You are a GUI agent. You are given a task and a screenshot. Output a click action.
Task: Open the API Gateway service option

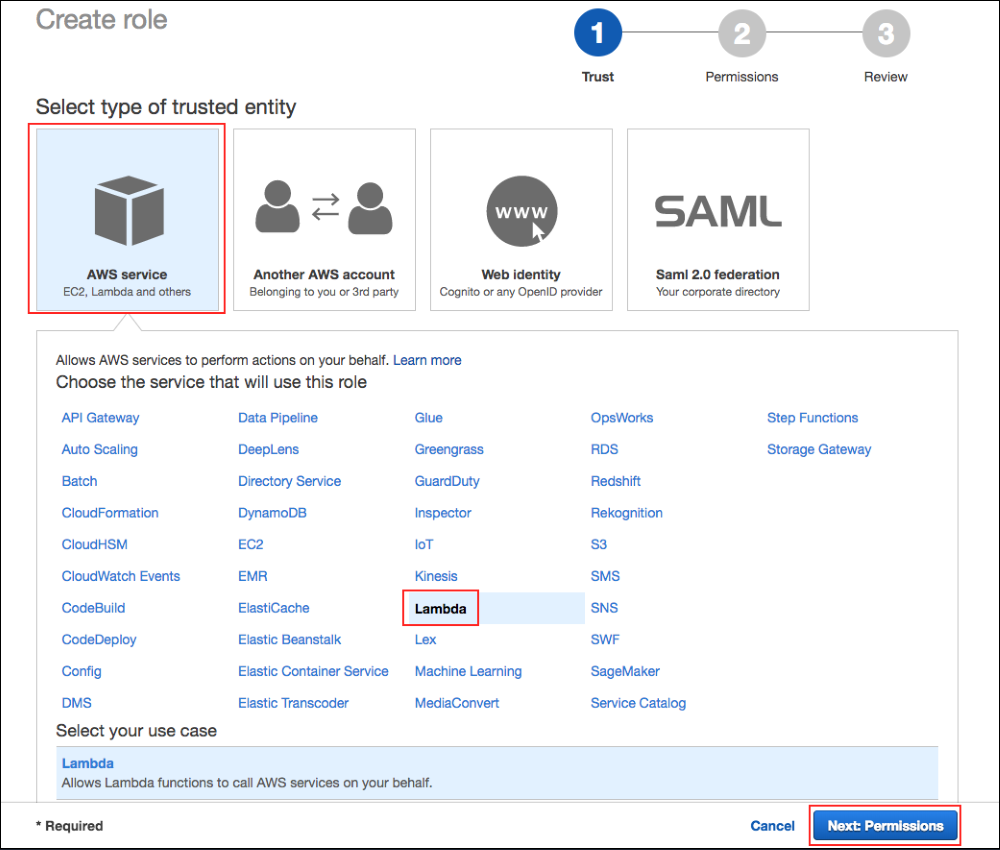[100, 417]
